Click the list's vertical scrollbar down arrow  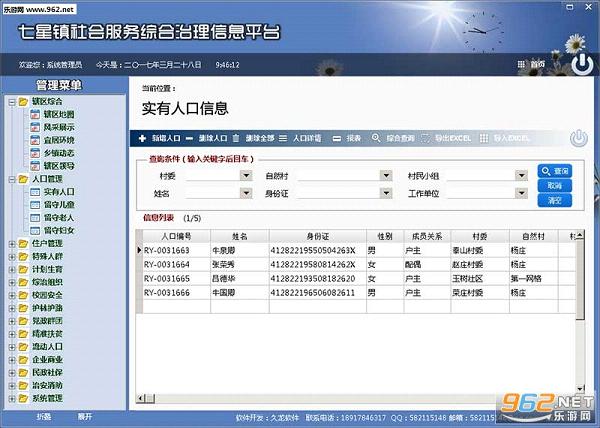580,389
